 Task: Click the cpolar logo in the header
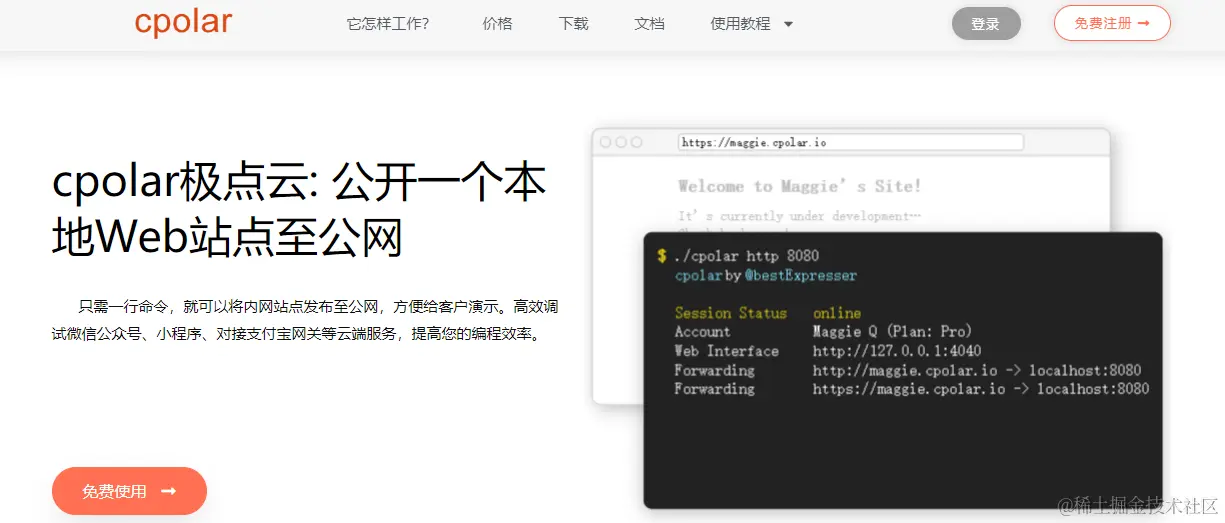(183, 23)
